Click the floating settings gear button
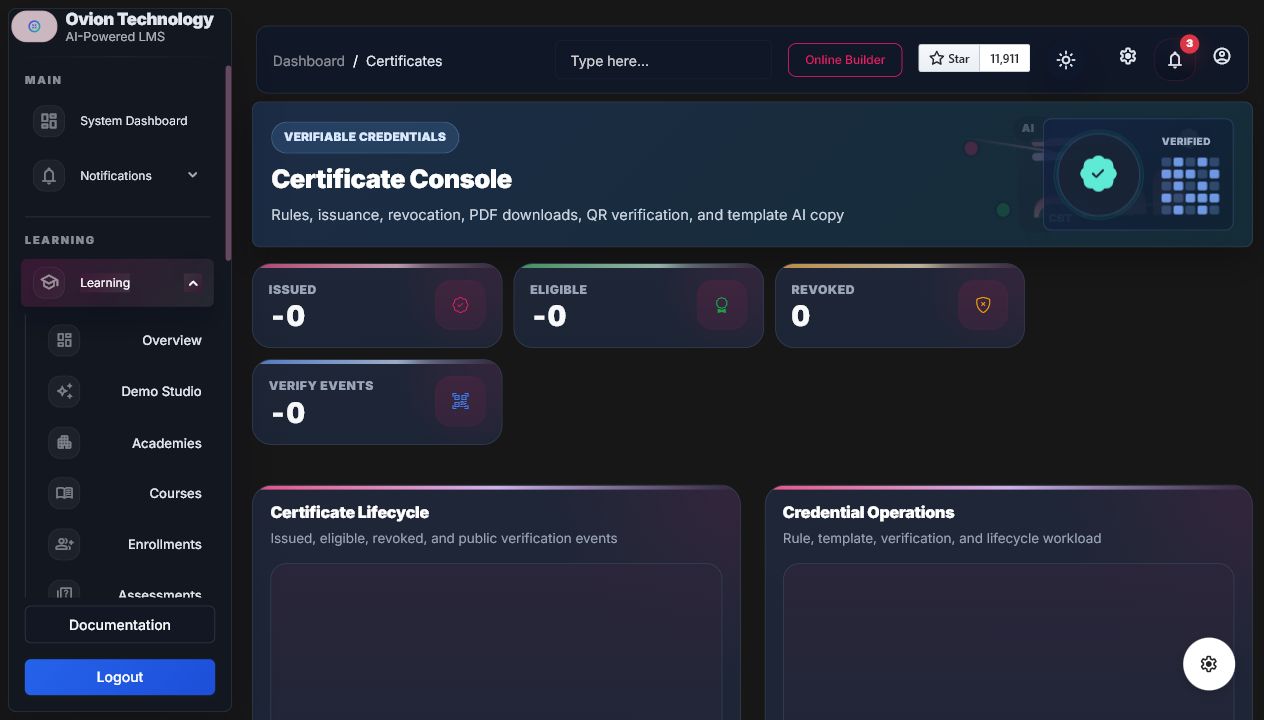1264x720 pixels. [1209, 664]
